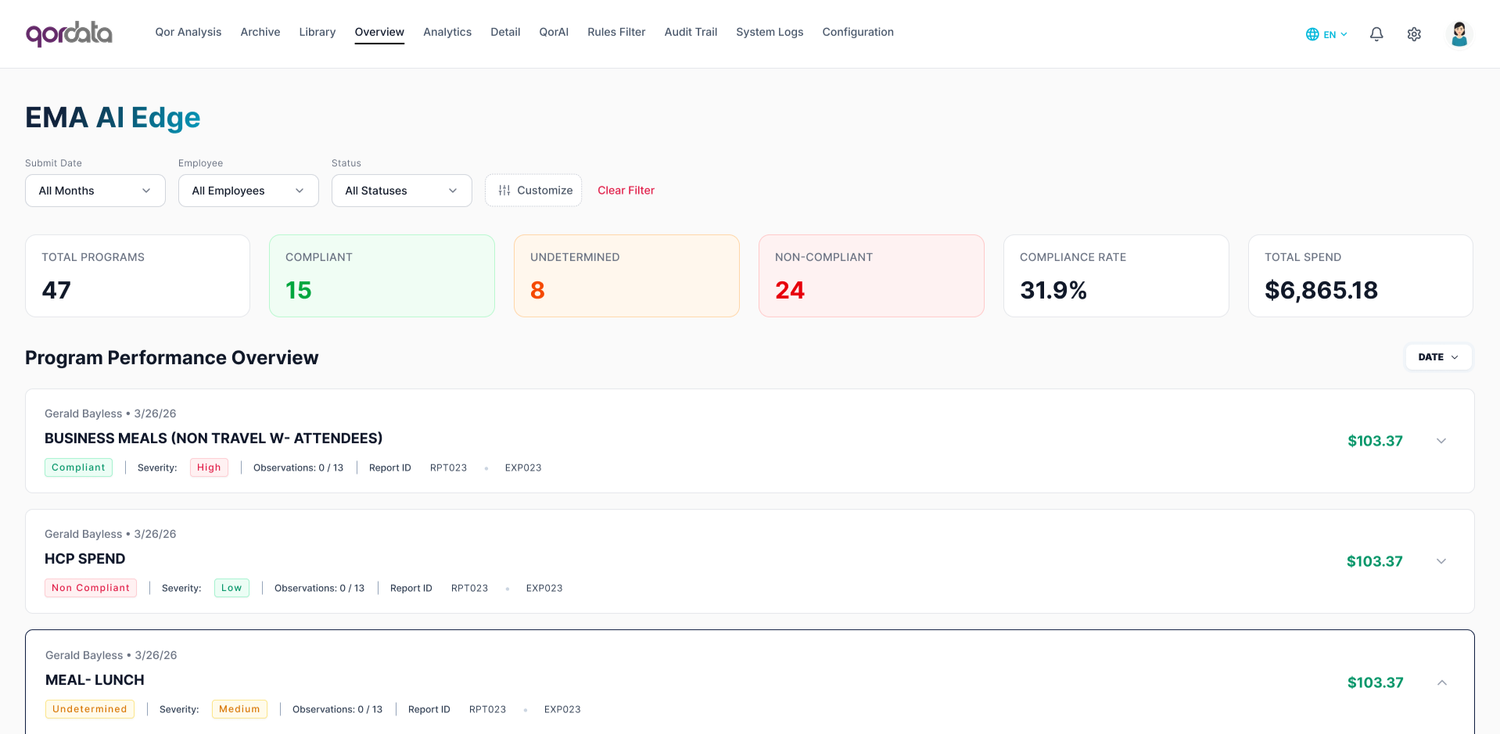
Task: Select the Non-Compliant summary card
Action: coord(871,276)
